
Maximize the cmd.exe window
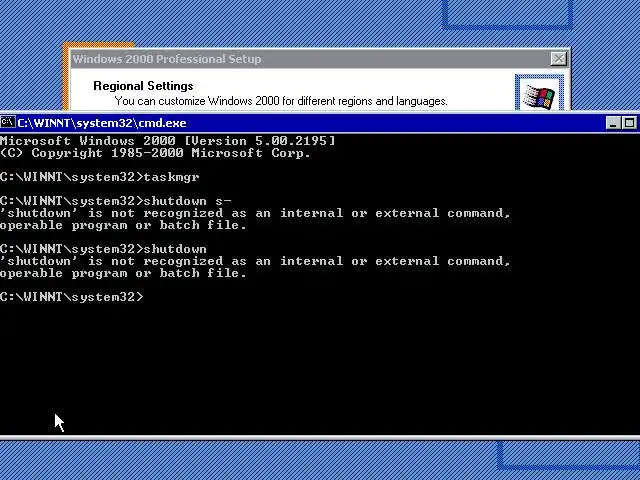[629, 123]
